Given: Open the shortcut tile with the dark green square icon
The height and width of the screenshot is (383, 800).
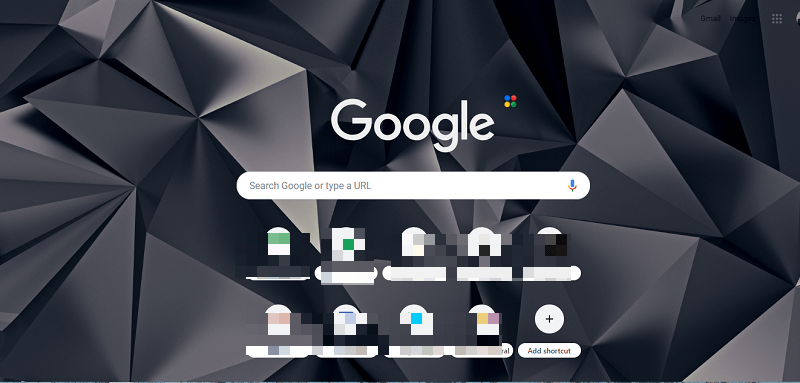Looking at the screenshot, I should pyautogui.click(x=347, y=253).
